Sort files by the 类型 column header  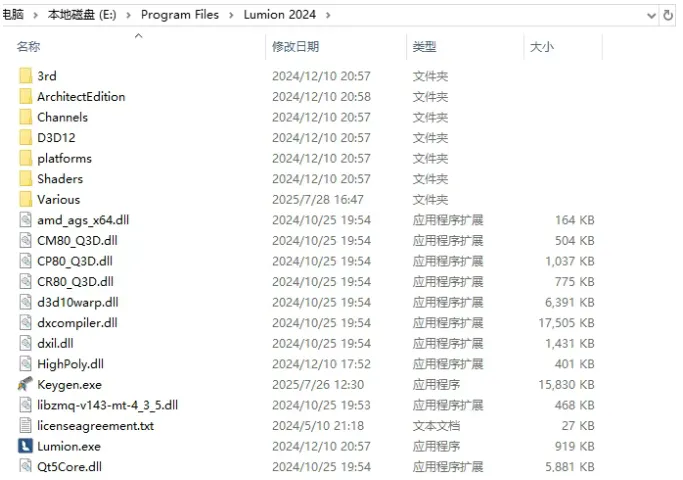click(x=424, y=46)
